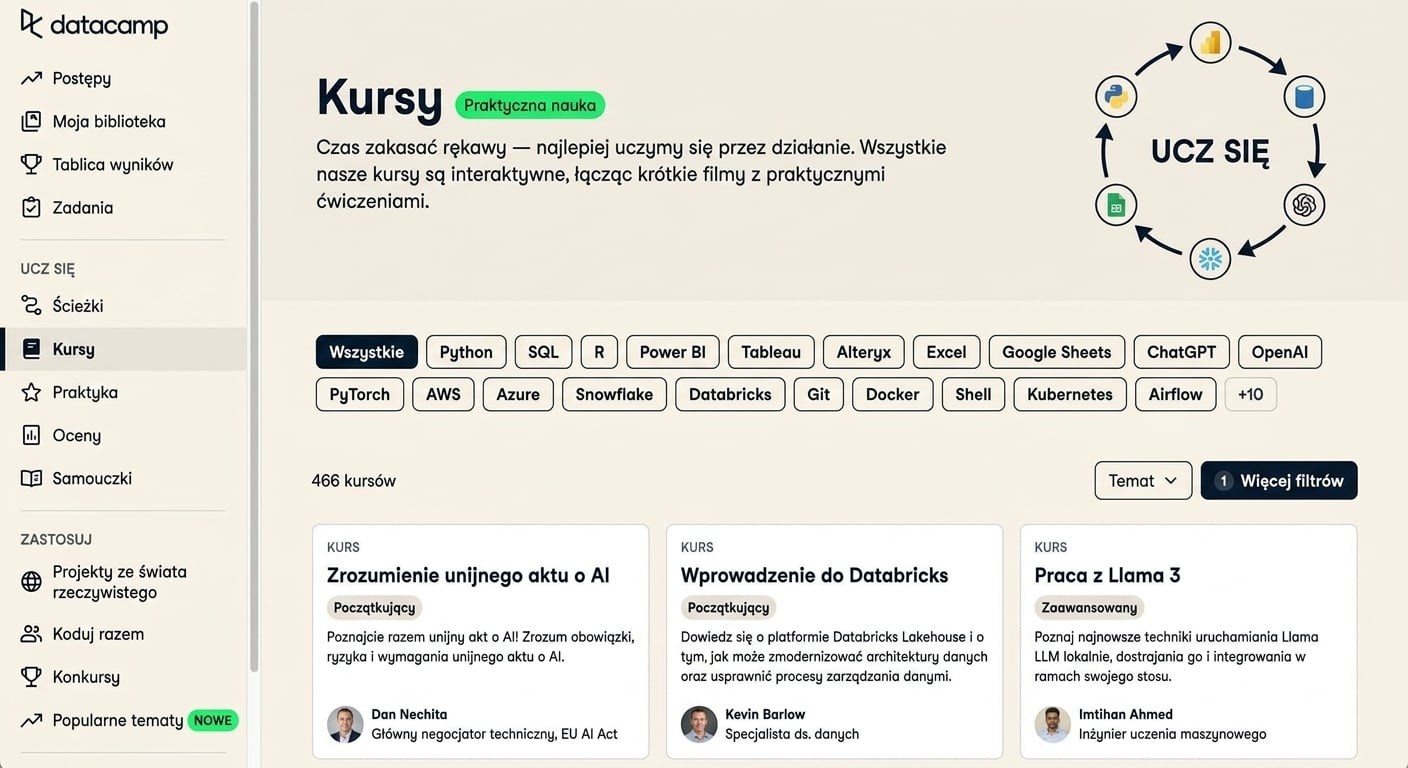1408x768 pixels.
Task: Click the Snowflake icon in the circle
Action: pos(1210,259)
